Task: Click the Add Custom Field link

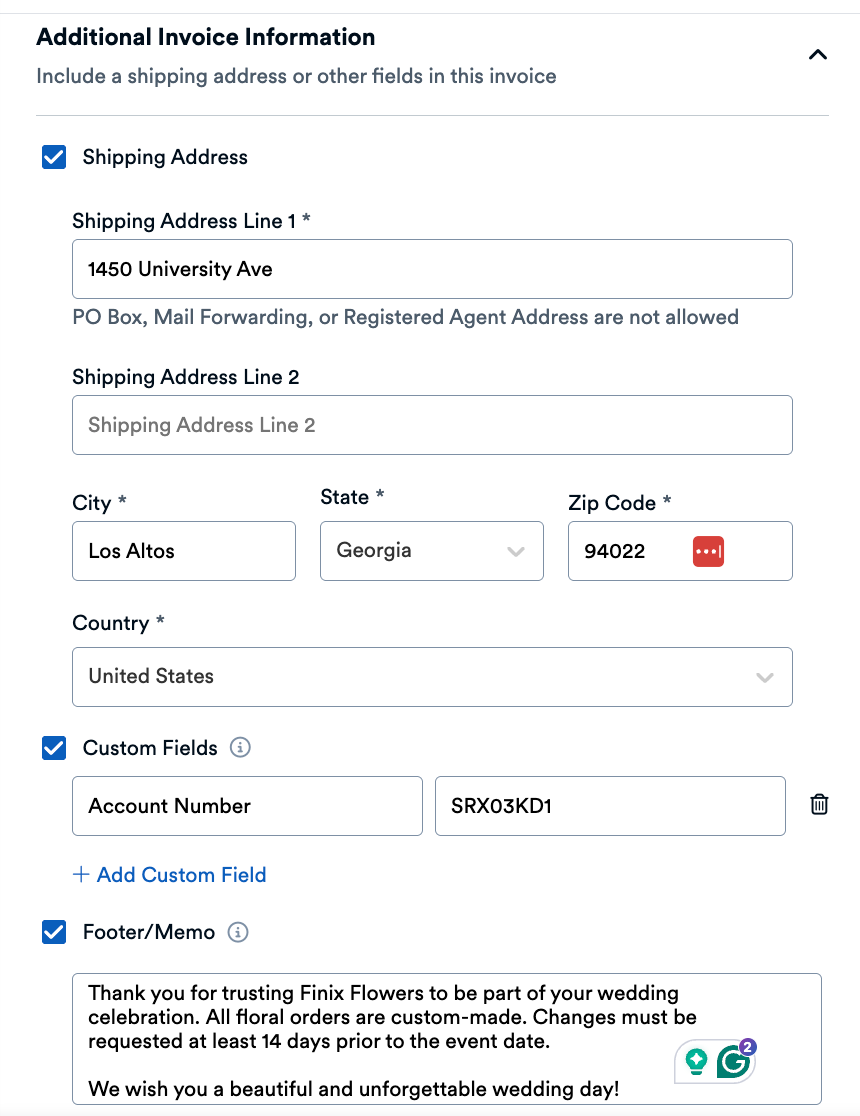Action: [x=181, y=874]
